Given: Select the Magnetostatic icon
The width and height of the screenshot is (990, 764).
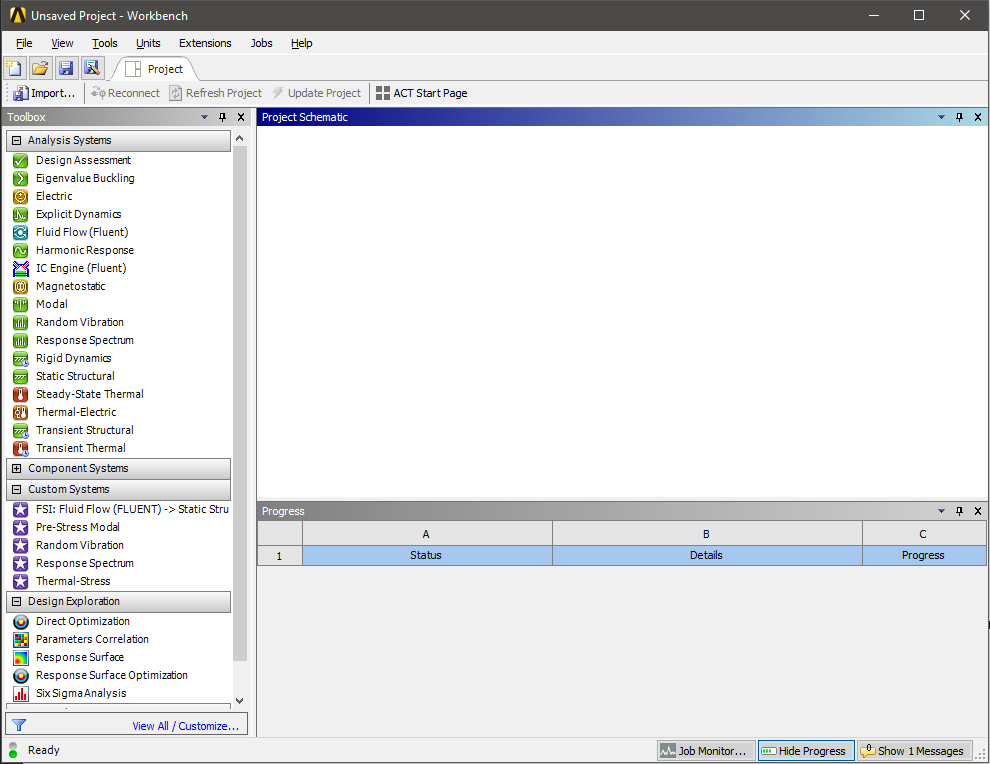Looking at the screenshot, I should (21, 287).
